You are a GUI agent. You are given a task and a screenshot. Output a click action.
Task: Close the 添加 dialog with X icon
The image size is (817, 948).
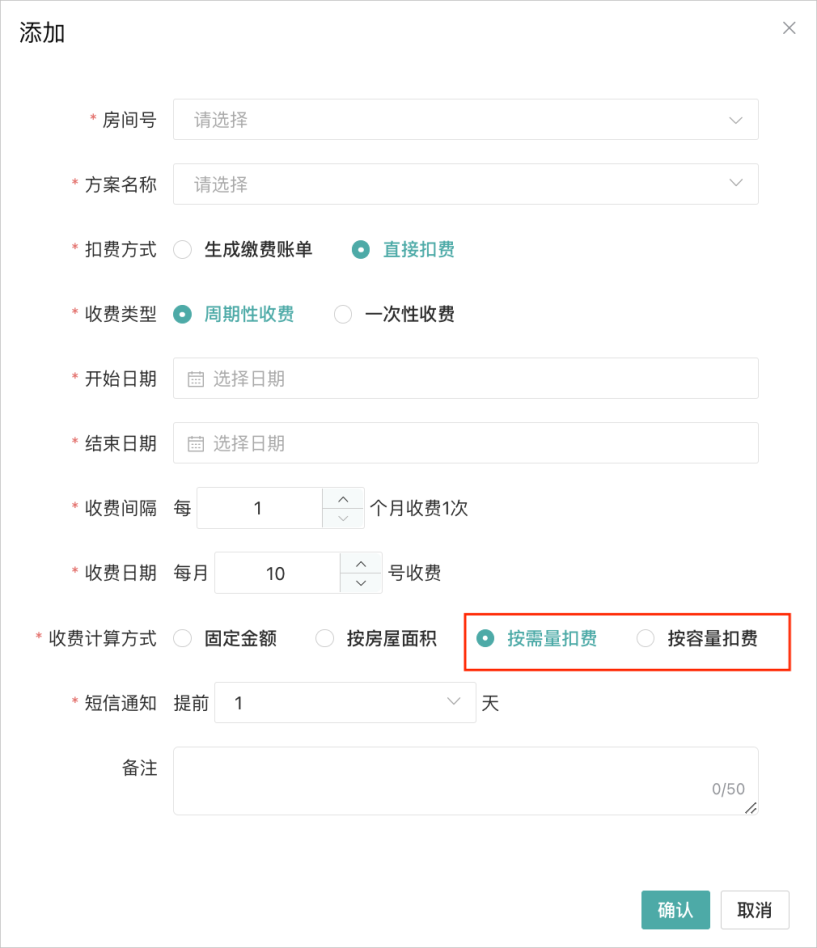pos(789,28)
